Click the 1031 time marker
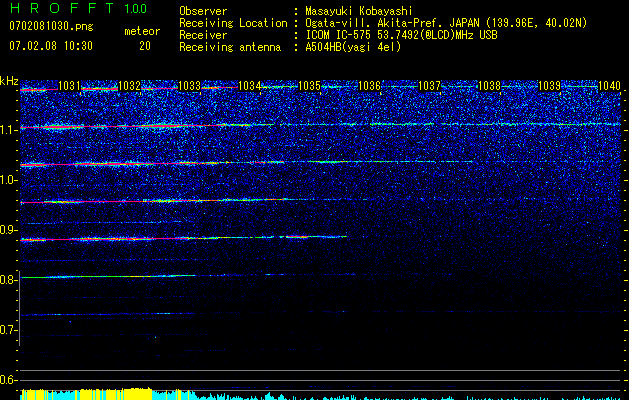The height and width of the screenshot is (400, 629). pos(69,86)
